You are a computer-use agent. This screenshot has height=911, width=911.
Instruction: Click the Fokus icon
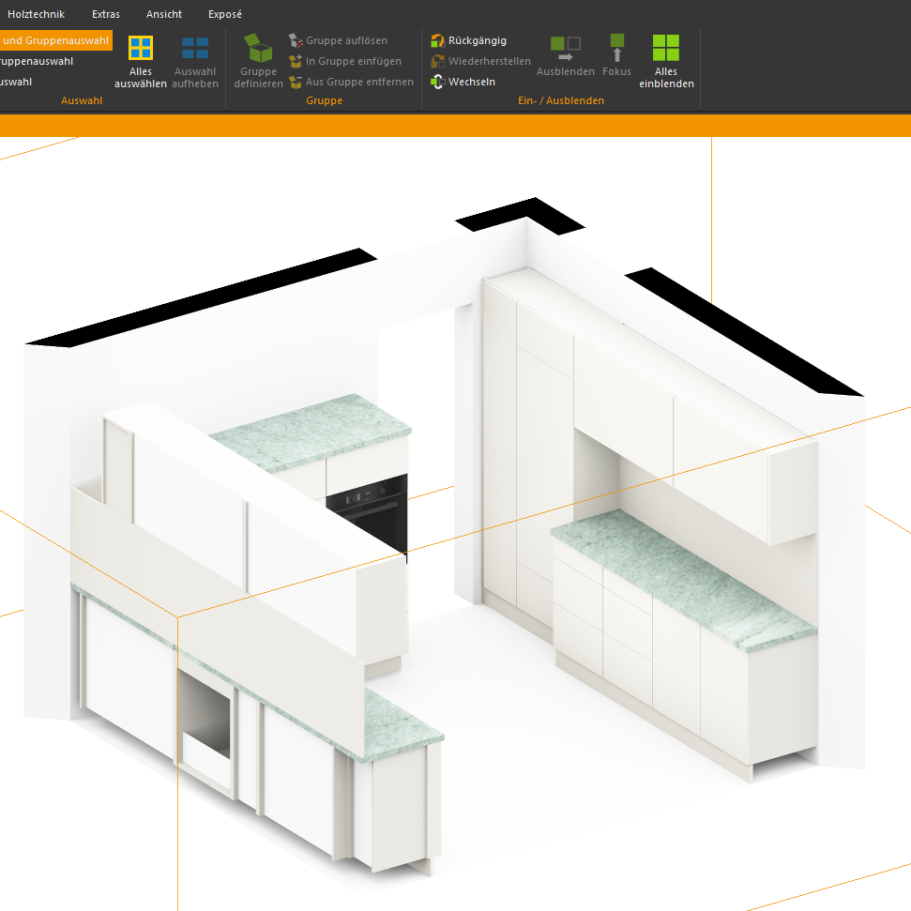pyautogui.click(x=617, y=46)
